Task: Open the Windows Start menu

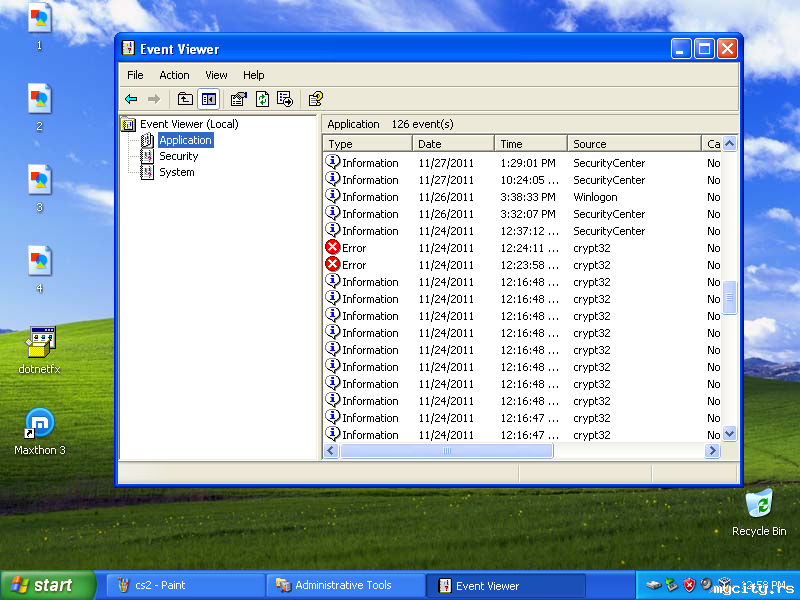Action: [x=47, y=586]
